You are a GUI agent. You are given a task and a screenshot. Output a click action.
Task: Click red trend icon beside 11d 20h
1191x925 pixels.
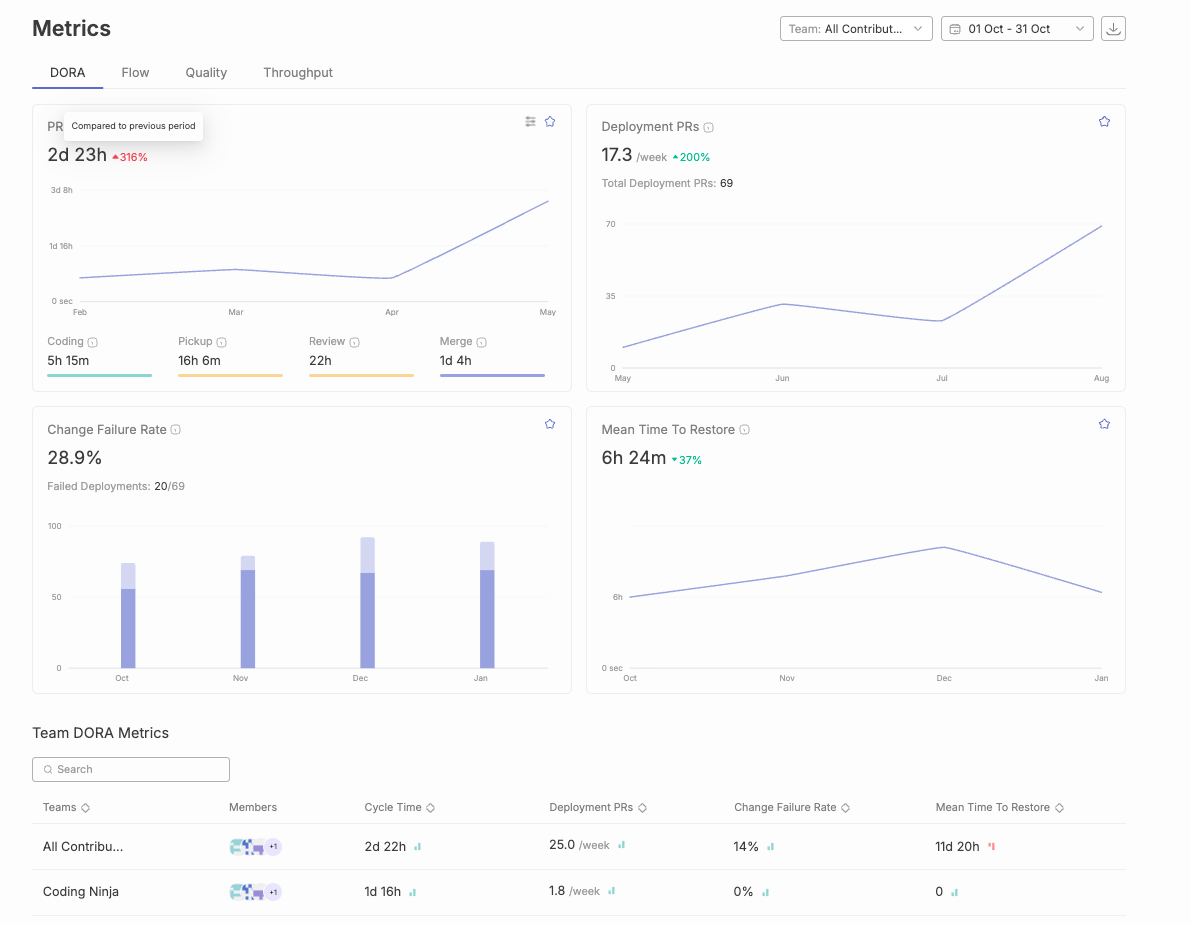(991, 847)
